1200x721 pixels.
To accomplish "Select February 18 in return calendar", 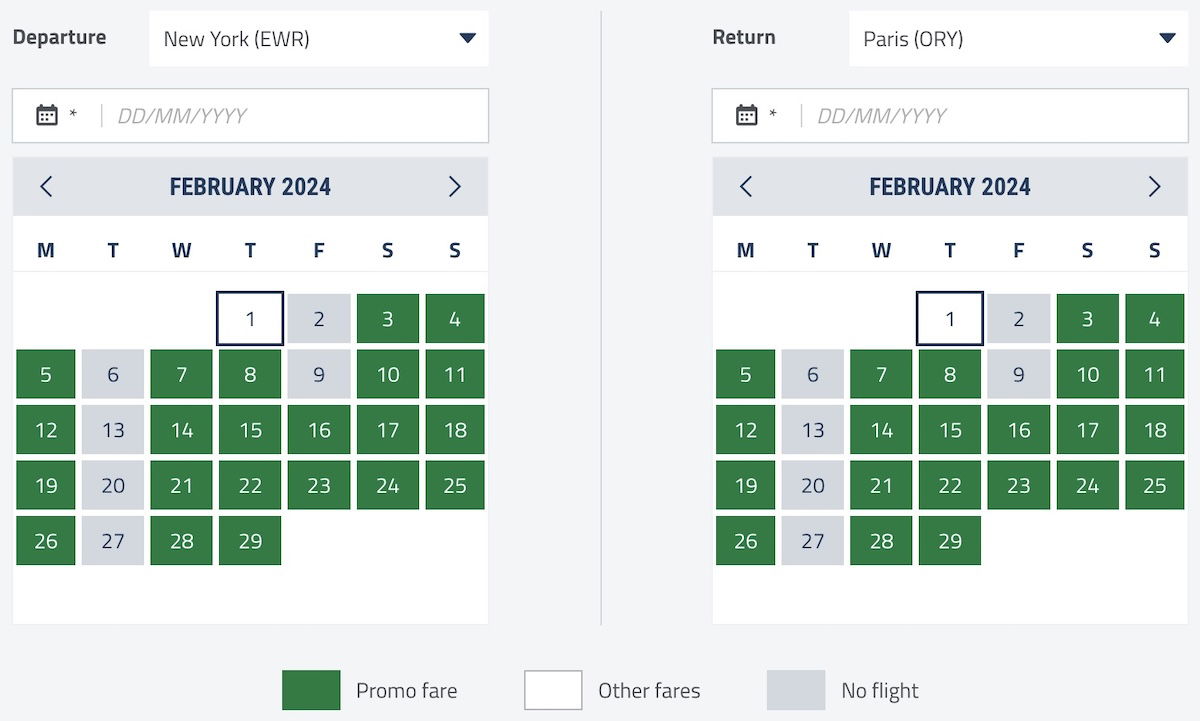I will (1155, 430).
